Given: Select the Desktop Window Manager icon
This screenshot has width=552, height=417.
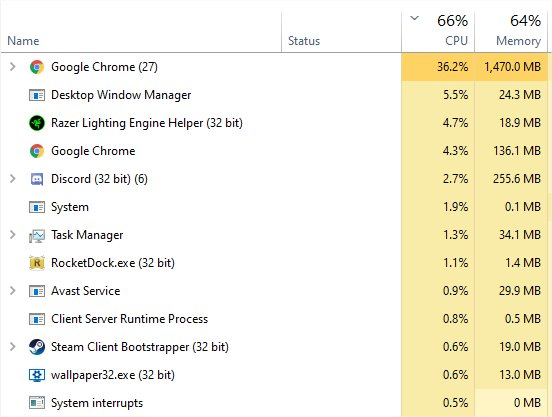Looking at the screenshot, I should coord(37,95).
